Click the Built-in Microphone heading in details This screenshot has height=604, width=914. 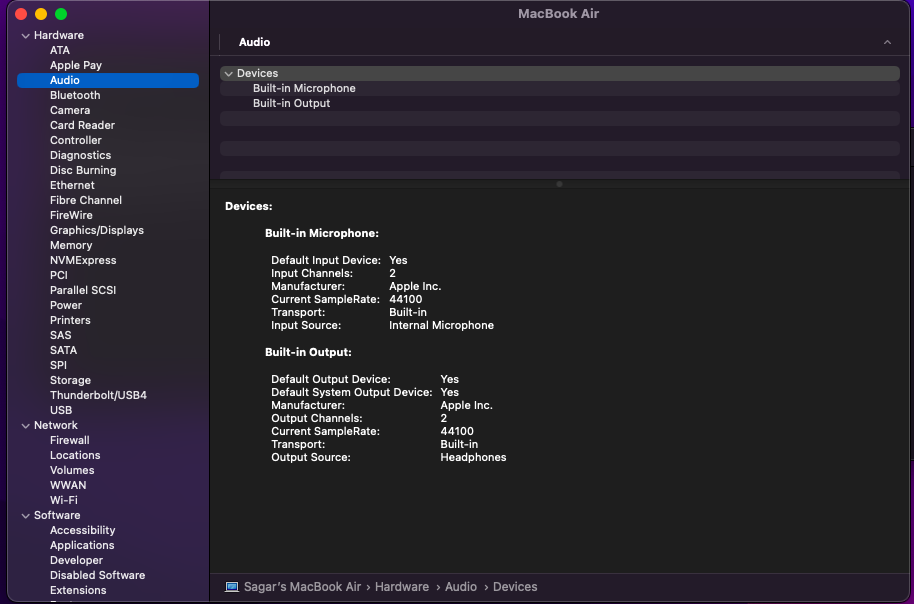(322, 234)
